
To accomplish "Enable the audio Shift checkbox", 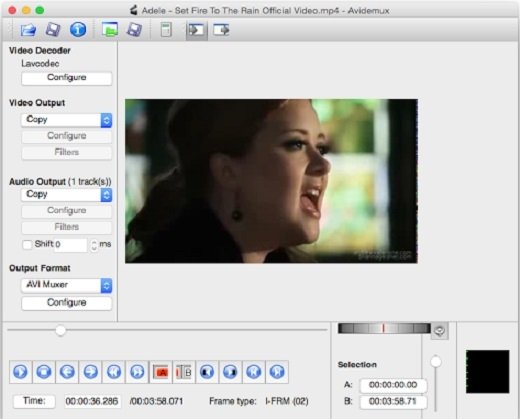I will coord(27,245).
